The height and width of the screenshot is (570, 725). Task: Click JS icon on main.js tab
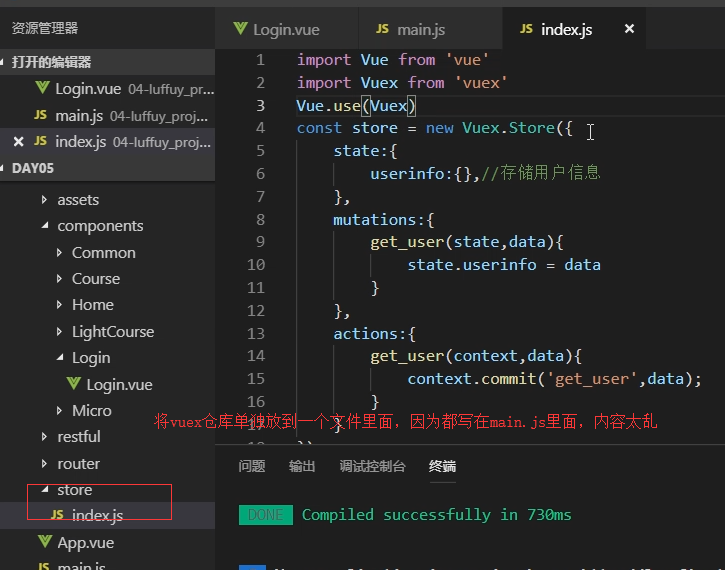382,29
